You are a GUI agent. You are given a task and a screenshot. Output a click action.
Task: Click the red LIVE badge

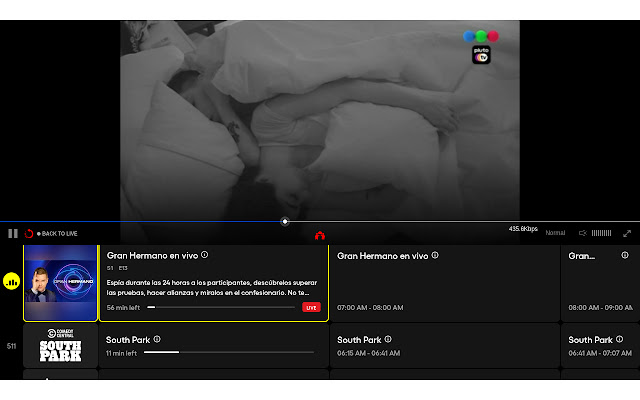pyautogui.click(x=311, y=307)
